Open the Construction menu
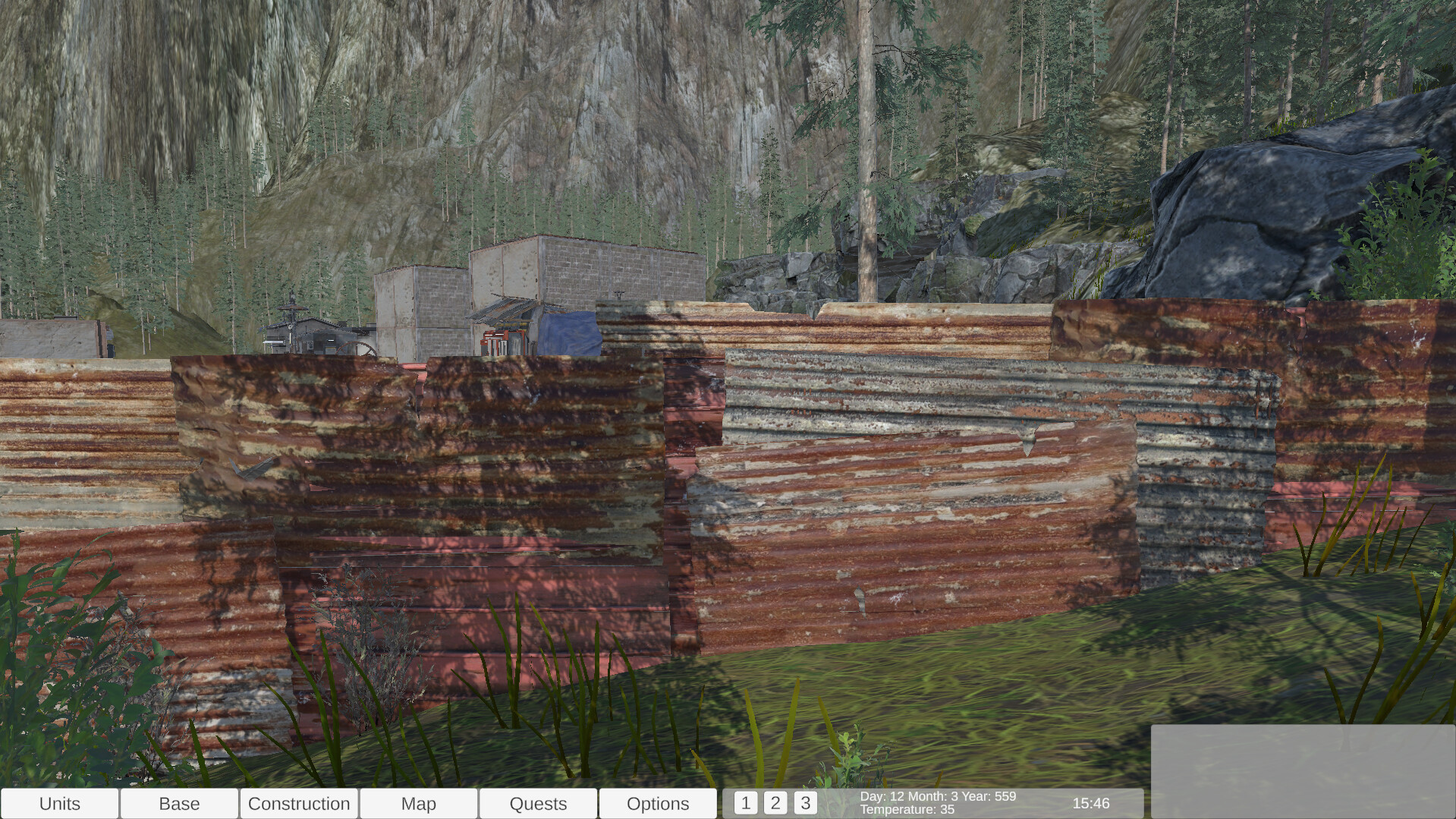The width and height of the screenshot is (1456, 819). tap(299, 803)
